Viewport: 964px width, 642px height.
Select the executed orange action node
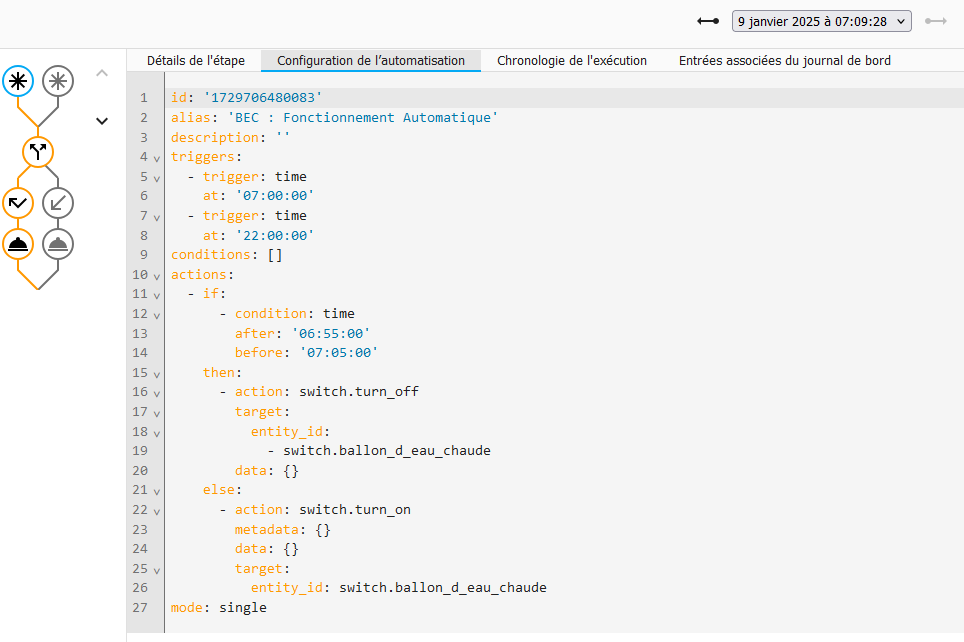coord(18,243)
